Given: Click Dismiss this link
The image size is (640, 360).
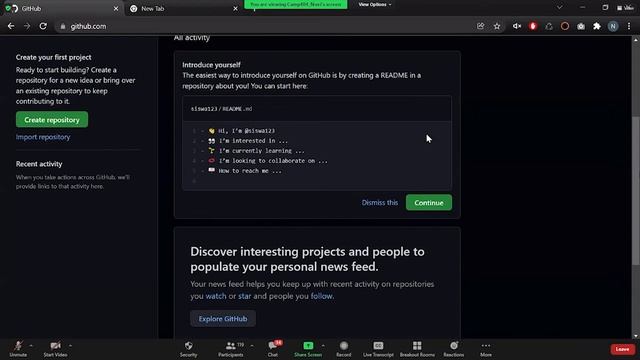Looking at the screenshot, I should pyautogui.click(x=380, y=203).
